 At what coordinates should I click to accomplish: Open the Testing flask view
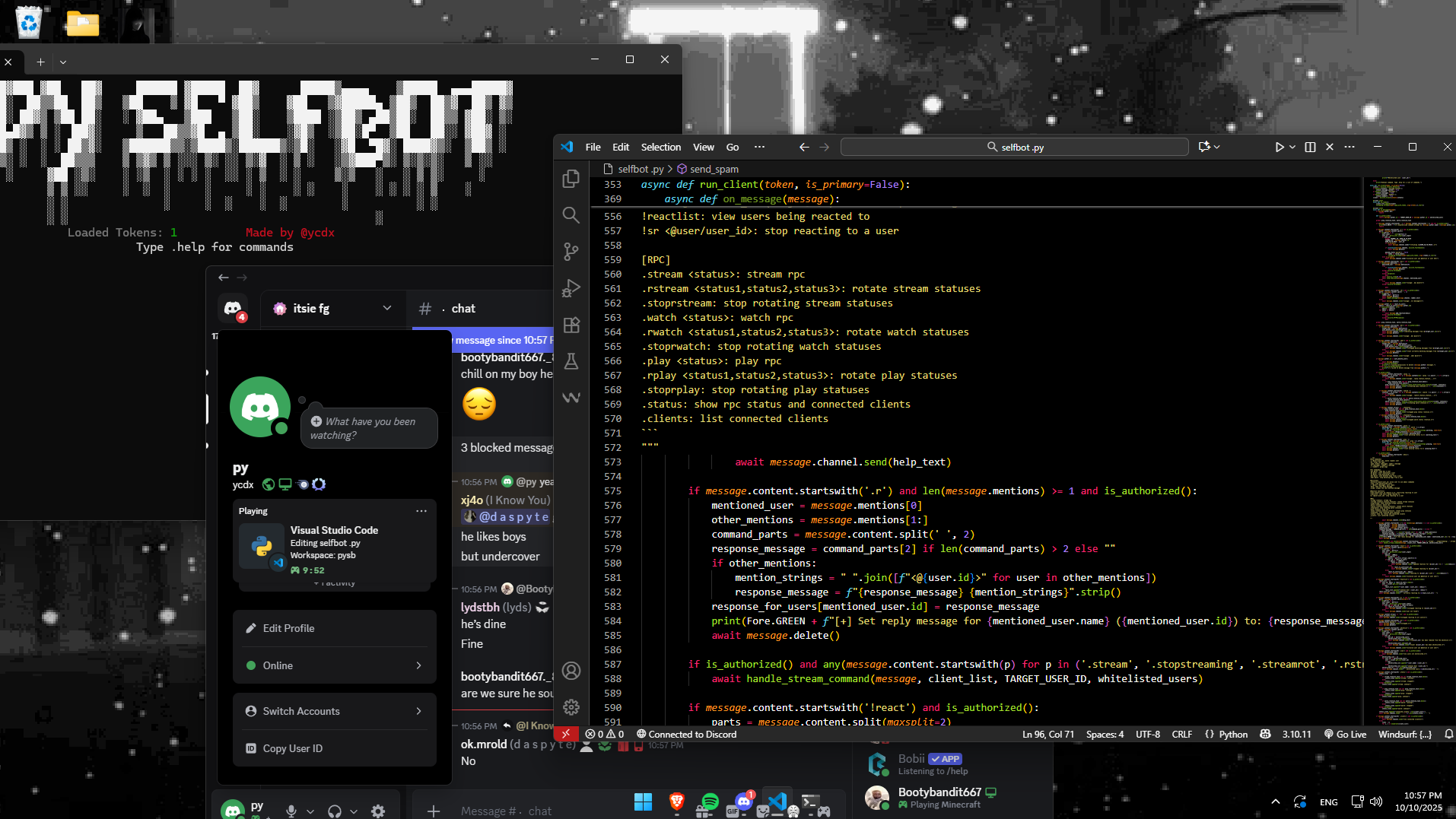571,361
